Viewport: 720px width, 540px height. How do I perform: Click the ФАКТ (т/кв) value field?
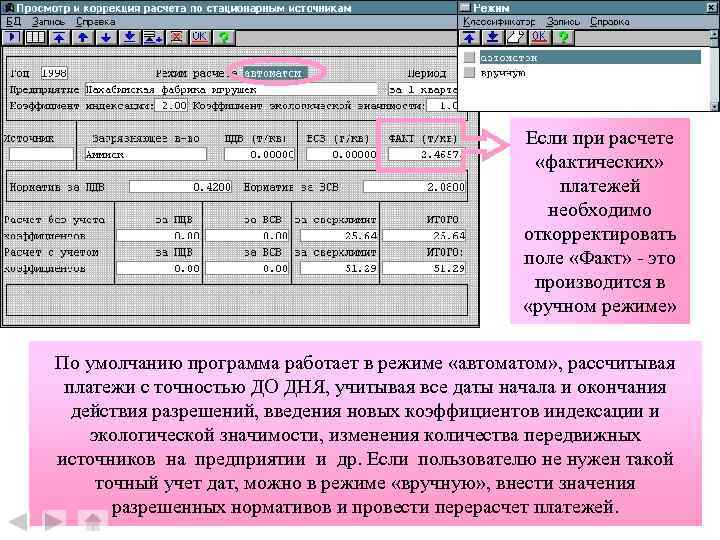(423, 154)
